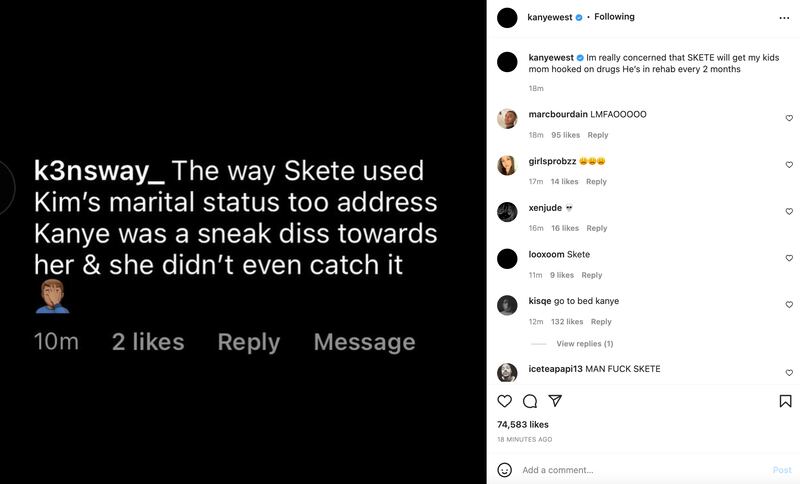Reply to marcbourdain's comment
Screen dimensions: 800x484
[x=598, y=135]
